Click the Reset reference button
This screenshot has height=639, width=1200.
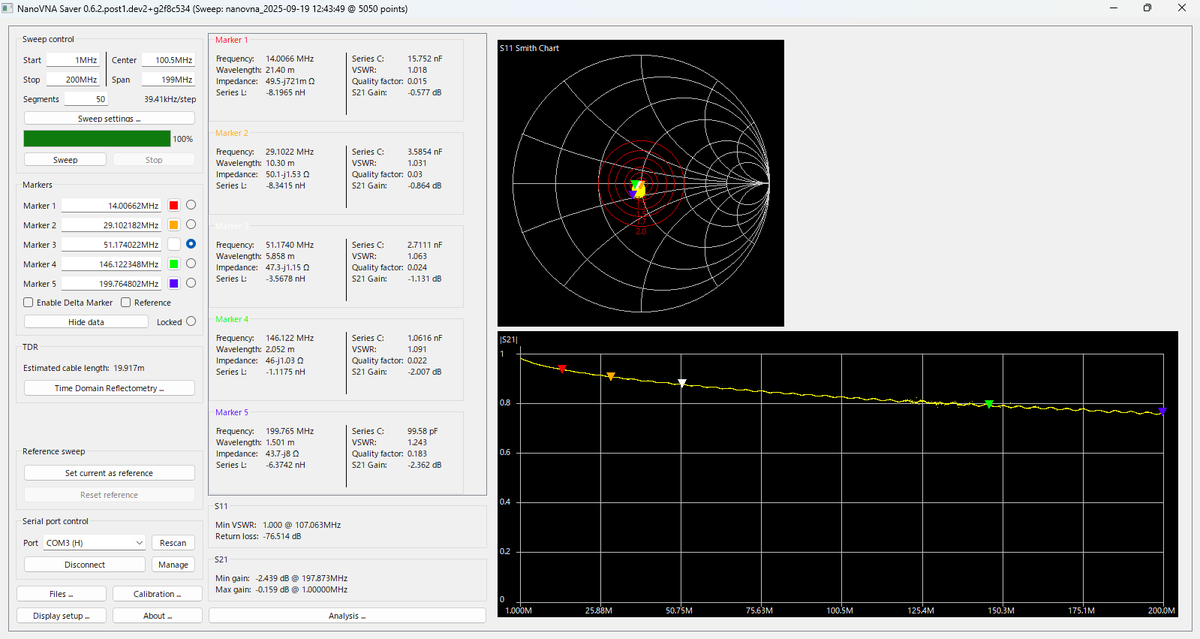(109, 495)
